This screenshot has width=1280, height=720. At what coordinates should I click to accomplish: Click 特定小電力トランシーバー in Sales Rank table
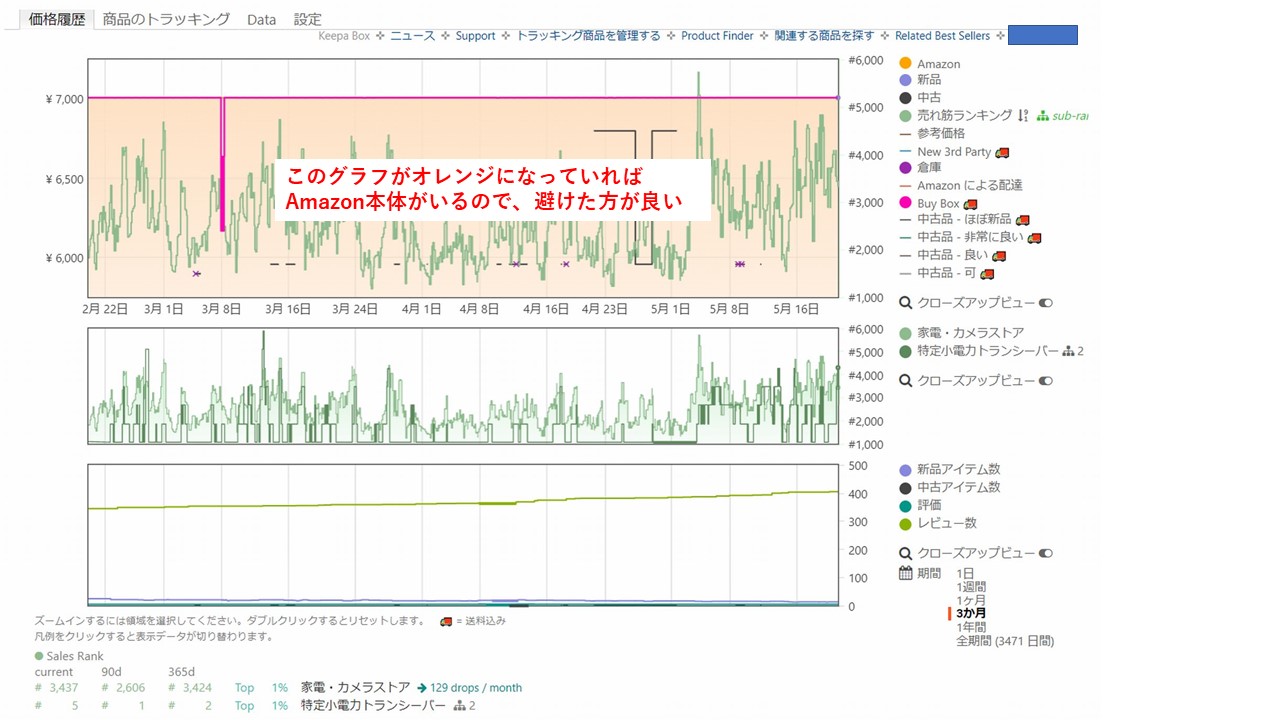[373, 706]
